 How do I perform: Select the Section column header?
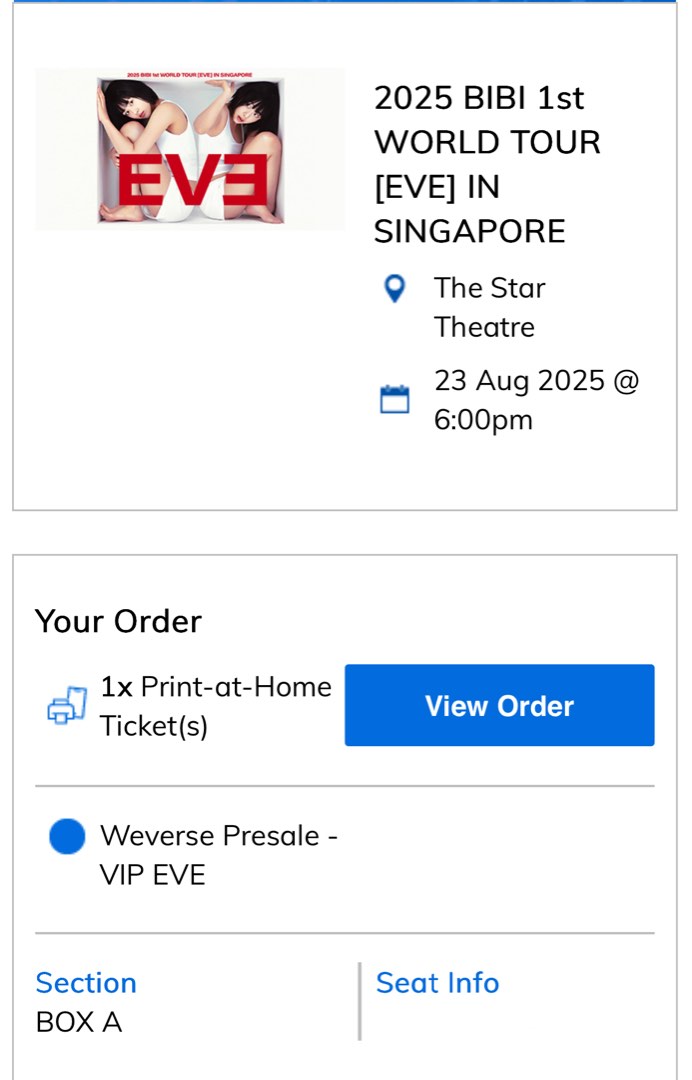[x=86, y=984]
